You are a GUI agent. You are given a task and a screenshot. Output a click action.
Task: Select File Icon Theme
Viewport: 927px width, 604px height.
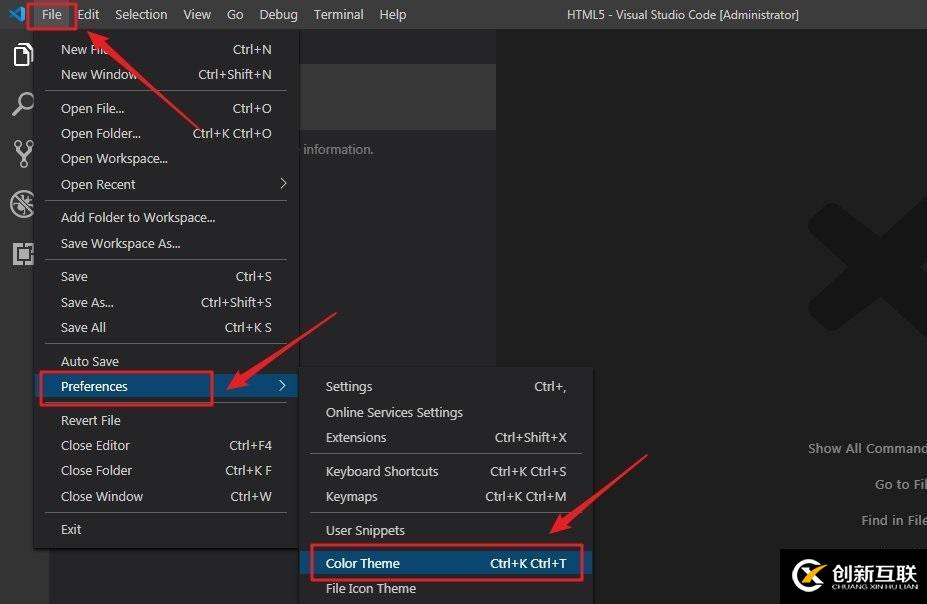click(x=370, y=589)
